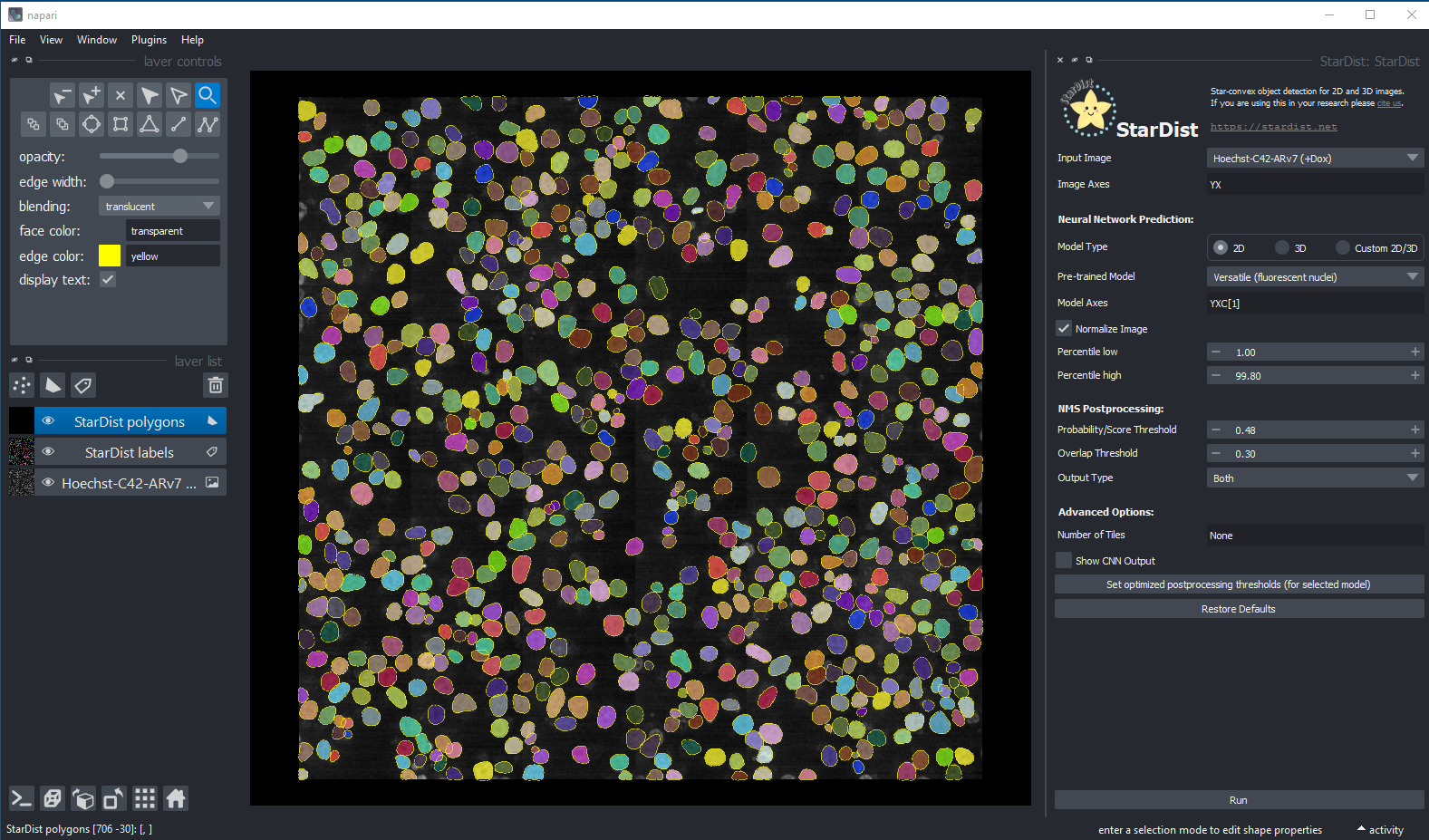Select the pan/zoom magnifier tool

(208, 95)
